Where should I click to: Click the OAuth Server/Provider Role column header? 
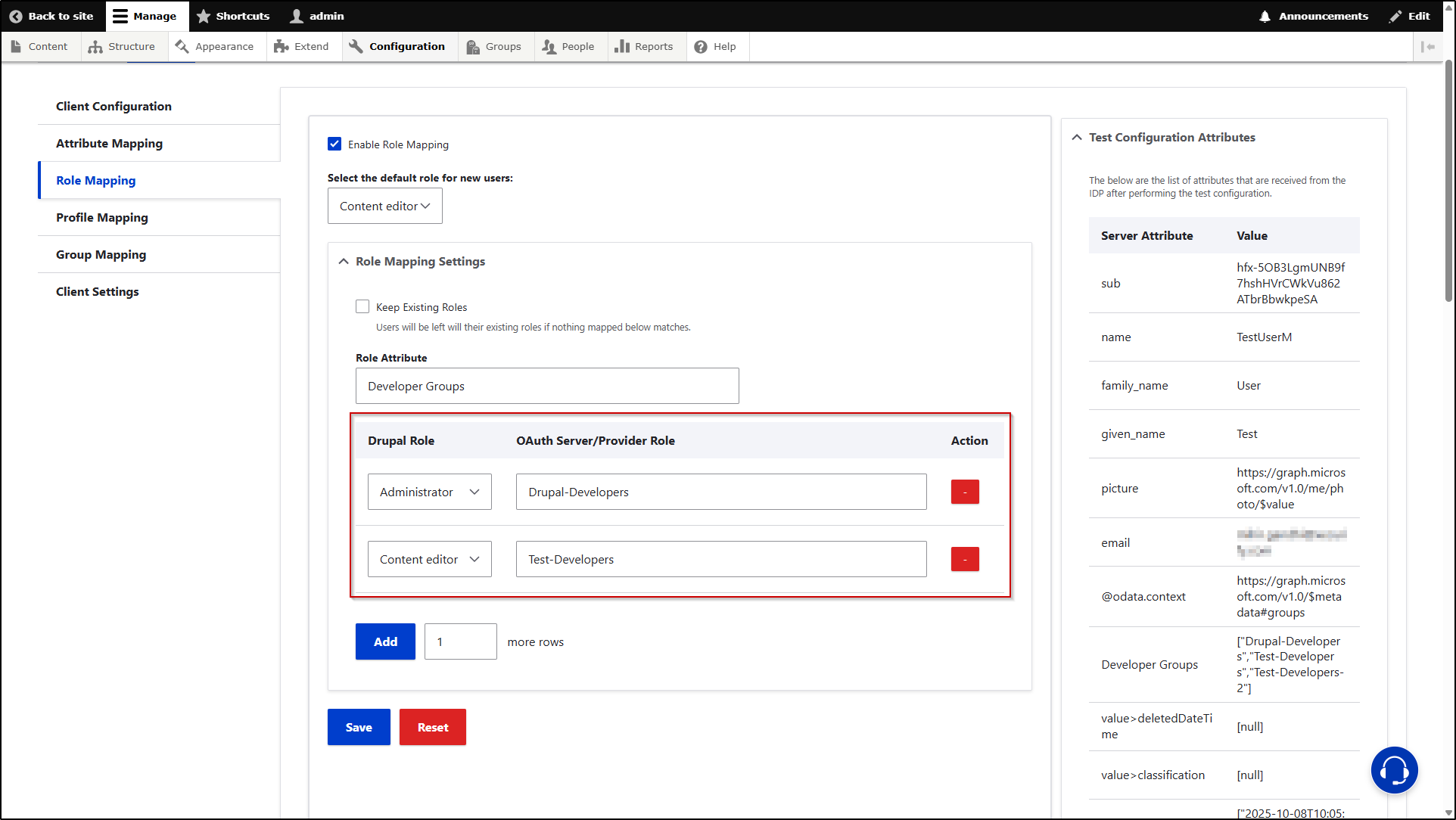(596, 440)
